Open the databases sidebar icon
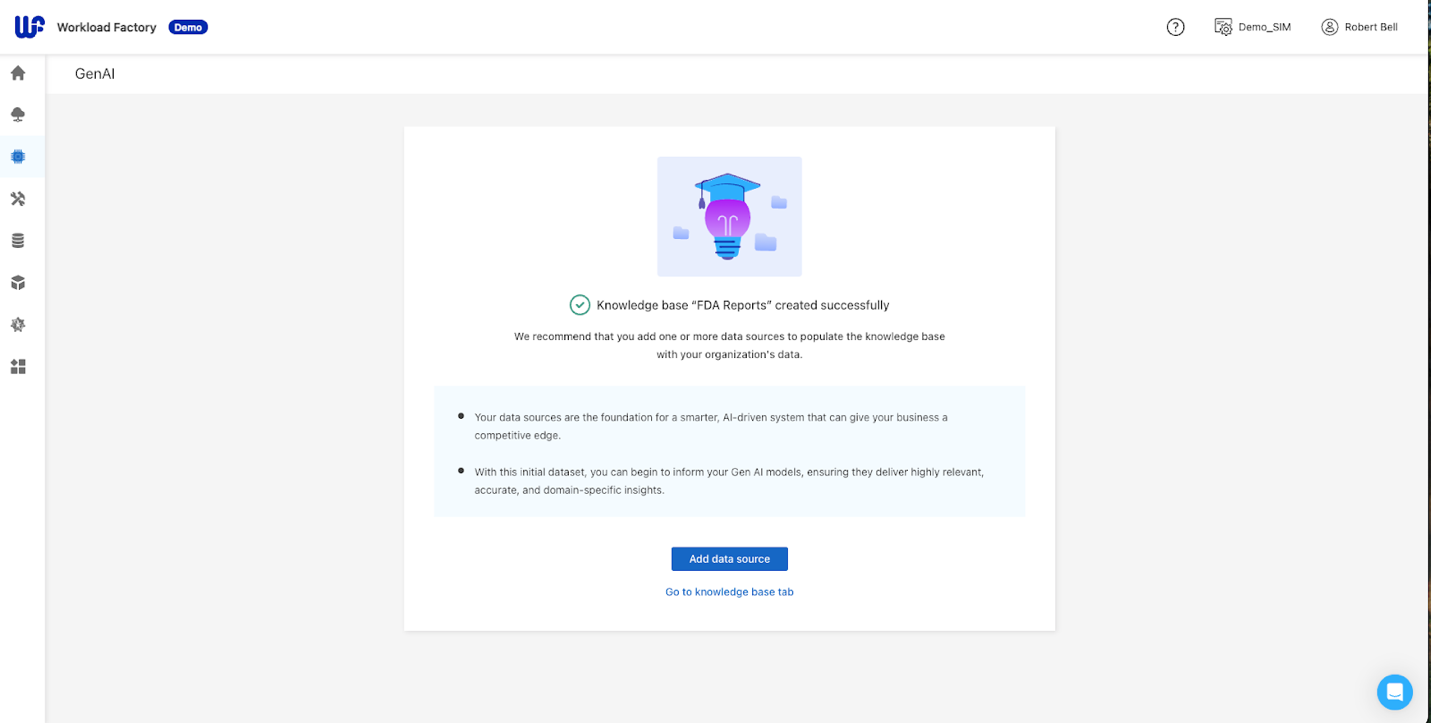The image size is (1431, 723). [18, 241]
